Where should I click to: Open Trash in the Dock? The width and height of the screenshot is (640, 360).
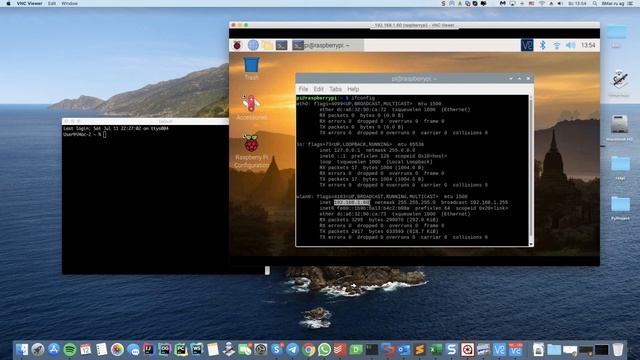point(618,349)
